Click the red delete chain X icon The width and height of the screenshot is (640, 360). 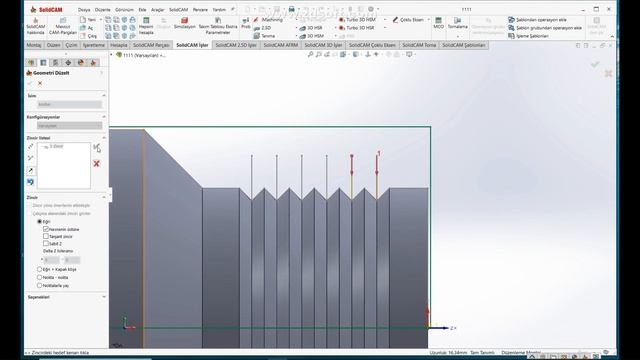96,164
